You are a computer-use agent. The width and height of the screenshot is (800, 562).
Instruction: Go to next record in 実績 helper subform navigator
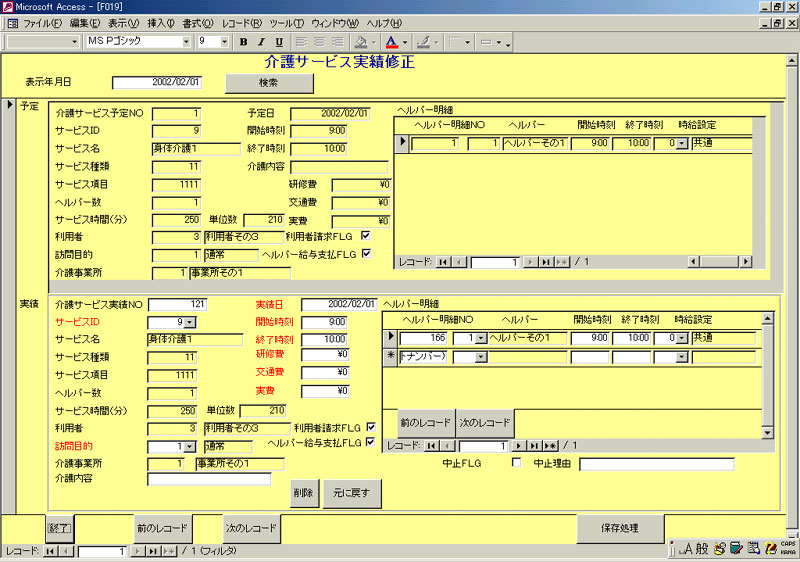click(518, 446)
